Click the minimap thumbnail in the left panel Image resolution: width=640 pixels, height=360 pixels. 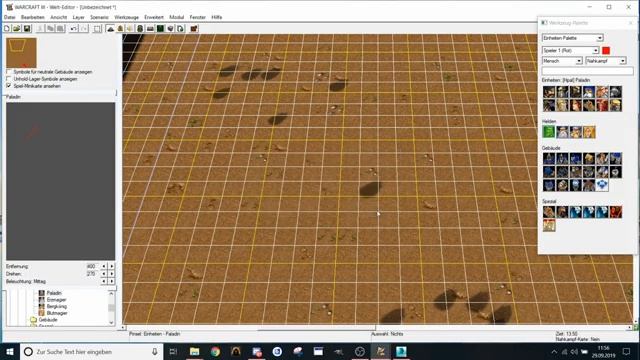21,53
